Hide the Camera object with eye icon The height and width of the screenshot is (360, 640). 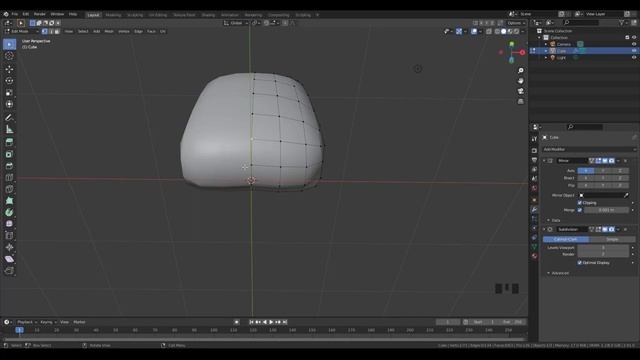[x=634, y=44]
